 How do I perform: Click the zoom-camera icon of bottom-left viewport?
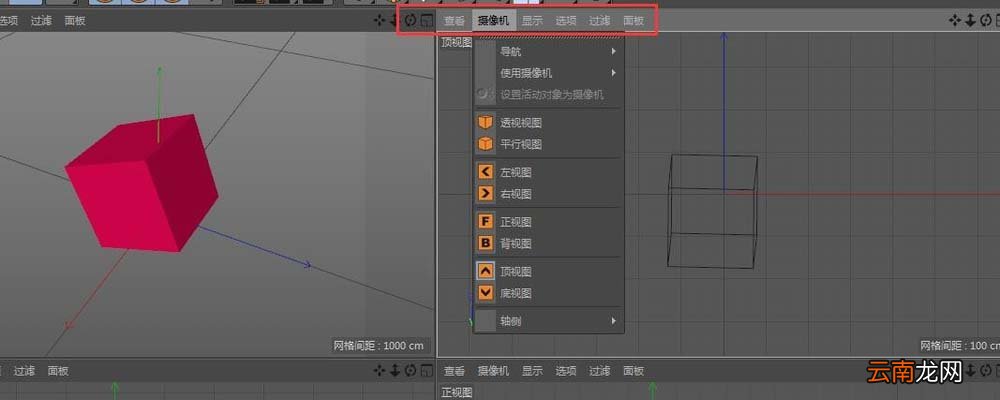[x=395, y=370]
